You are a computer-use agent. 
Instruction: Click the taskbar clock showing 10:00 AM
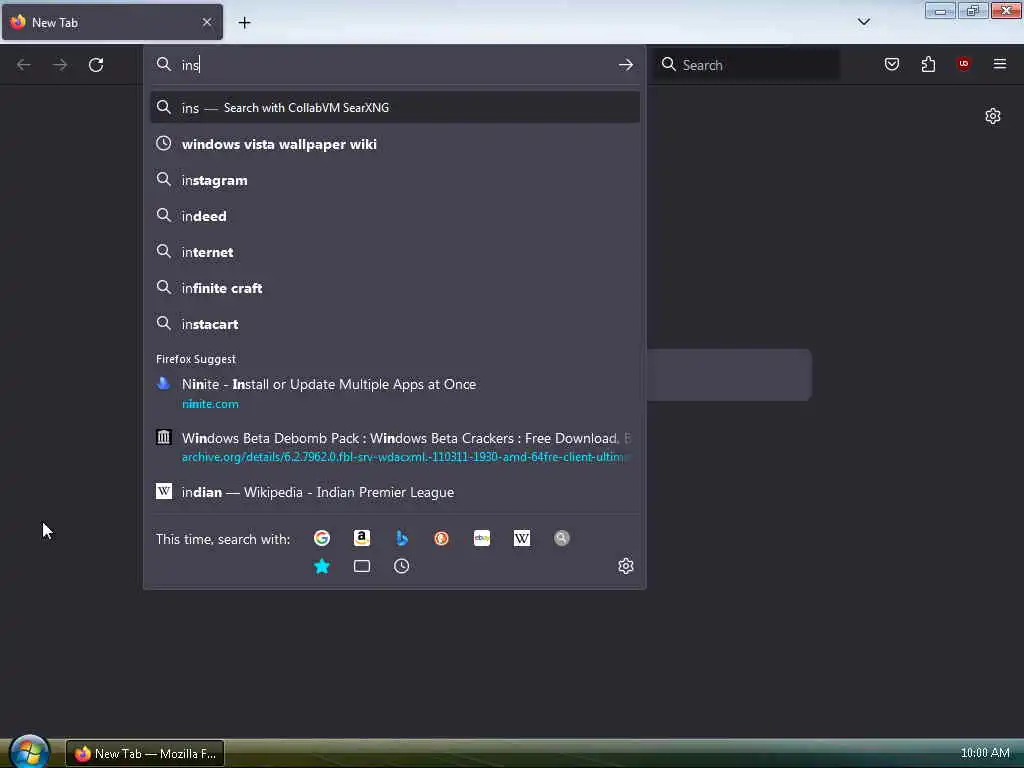pyautogui.click(x=985, y=753)
